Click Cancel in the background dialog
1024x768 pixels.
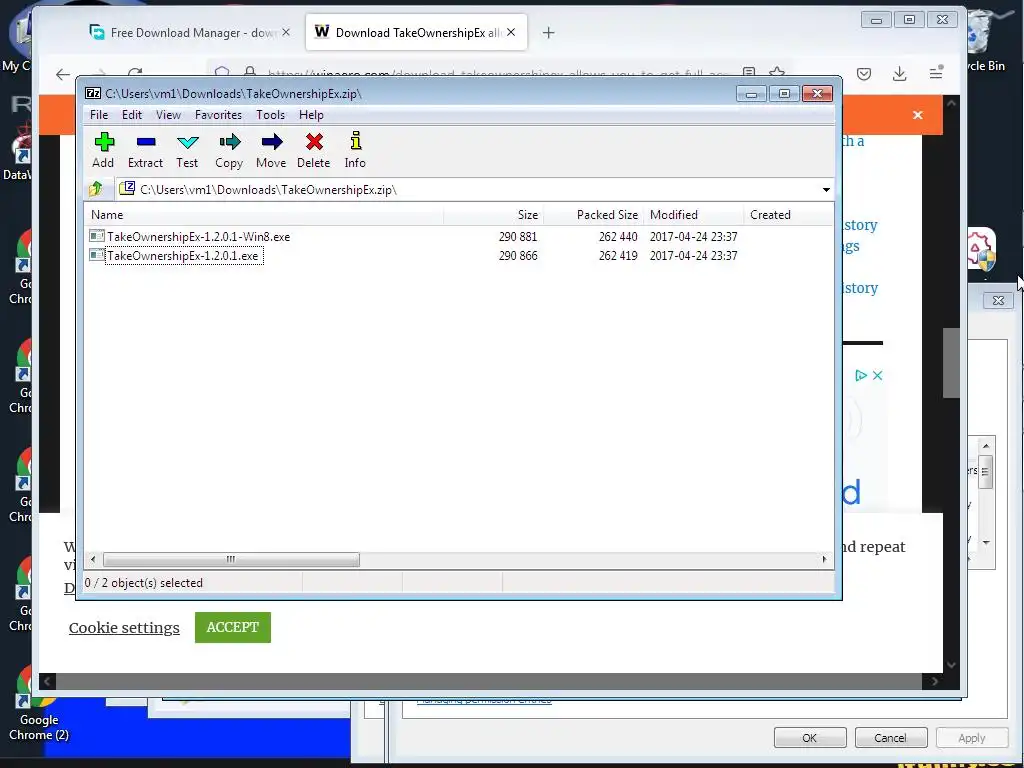[x=890, y=738]
